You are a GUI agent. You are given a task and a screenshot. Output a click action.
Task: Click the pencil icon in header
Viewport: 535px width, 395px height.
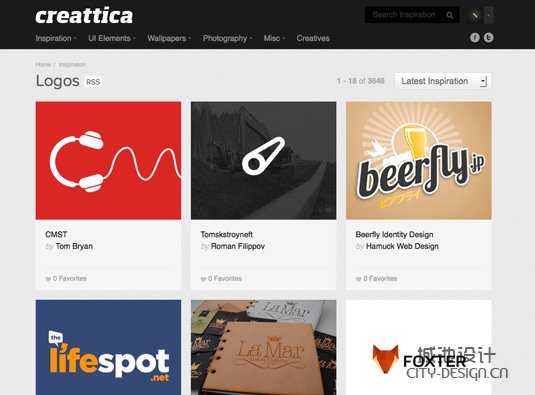point(475,15)
